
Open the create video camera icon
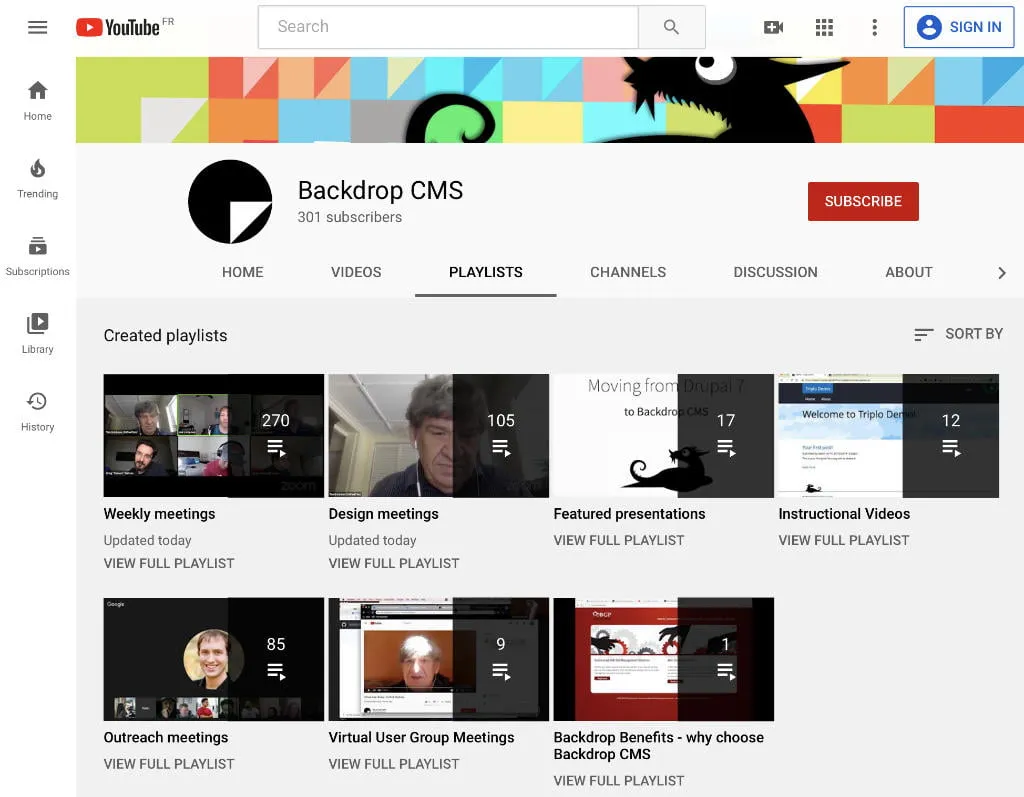point(773,27)
